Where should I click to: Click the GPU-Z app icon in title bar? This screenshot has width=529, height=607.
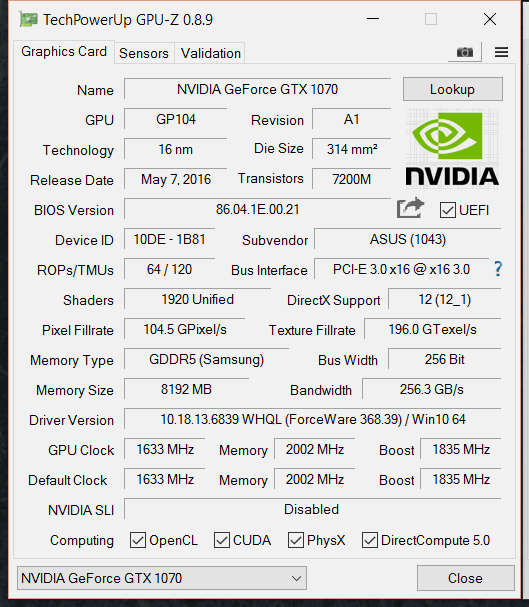pos(28,19)
